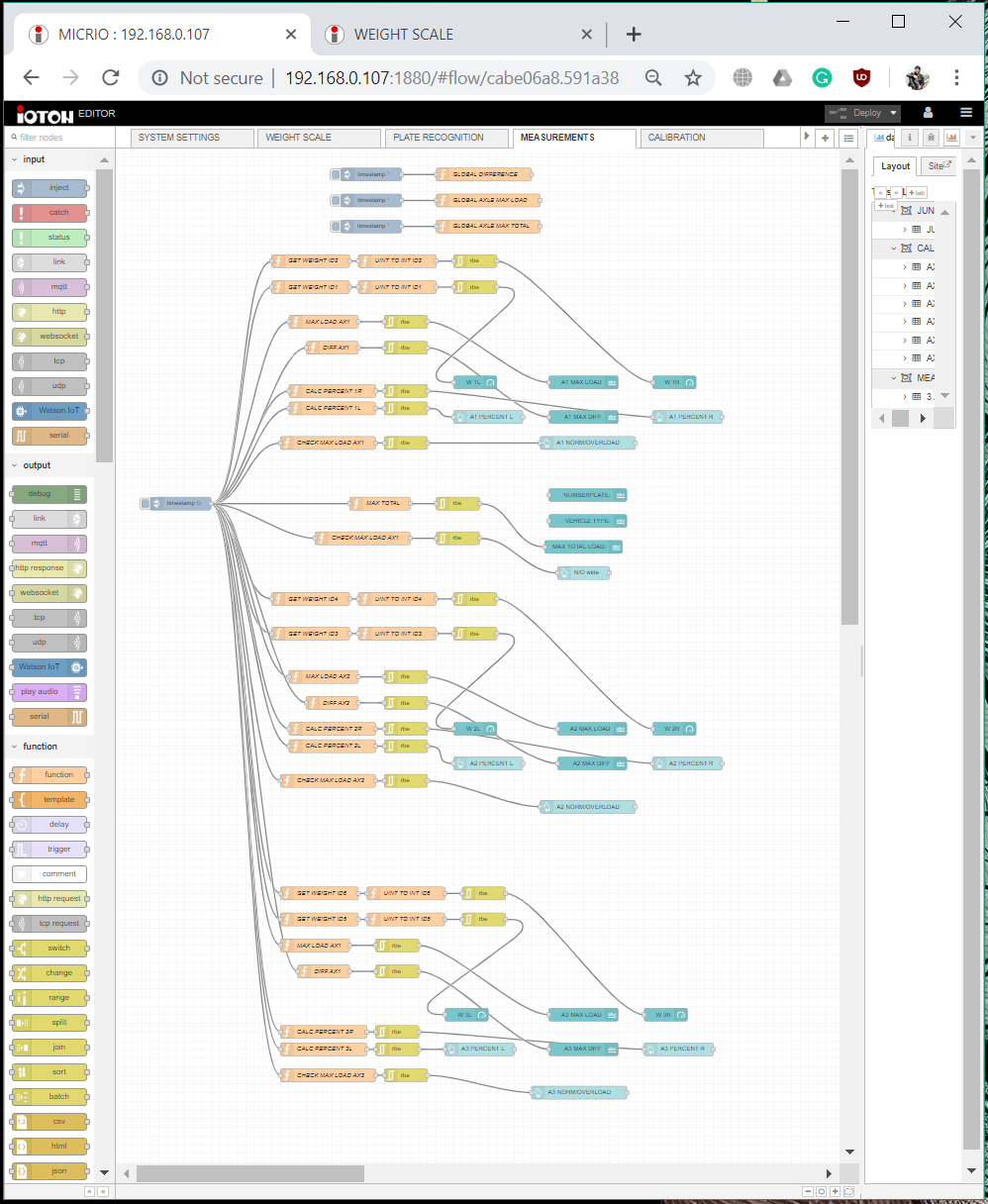Select the debug output node in the palette
Image resolution: width=988 pixels, height=1204 pixels.
coord(49,494)
